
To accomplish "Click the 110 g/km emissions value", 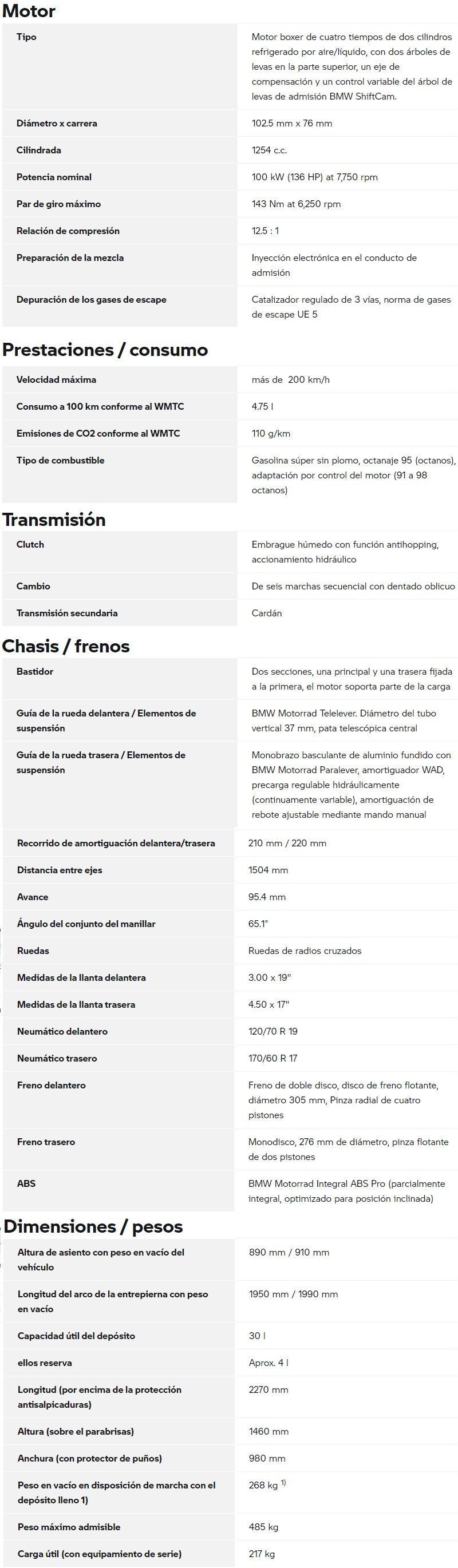I will [x=271, y=433].
